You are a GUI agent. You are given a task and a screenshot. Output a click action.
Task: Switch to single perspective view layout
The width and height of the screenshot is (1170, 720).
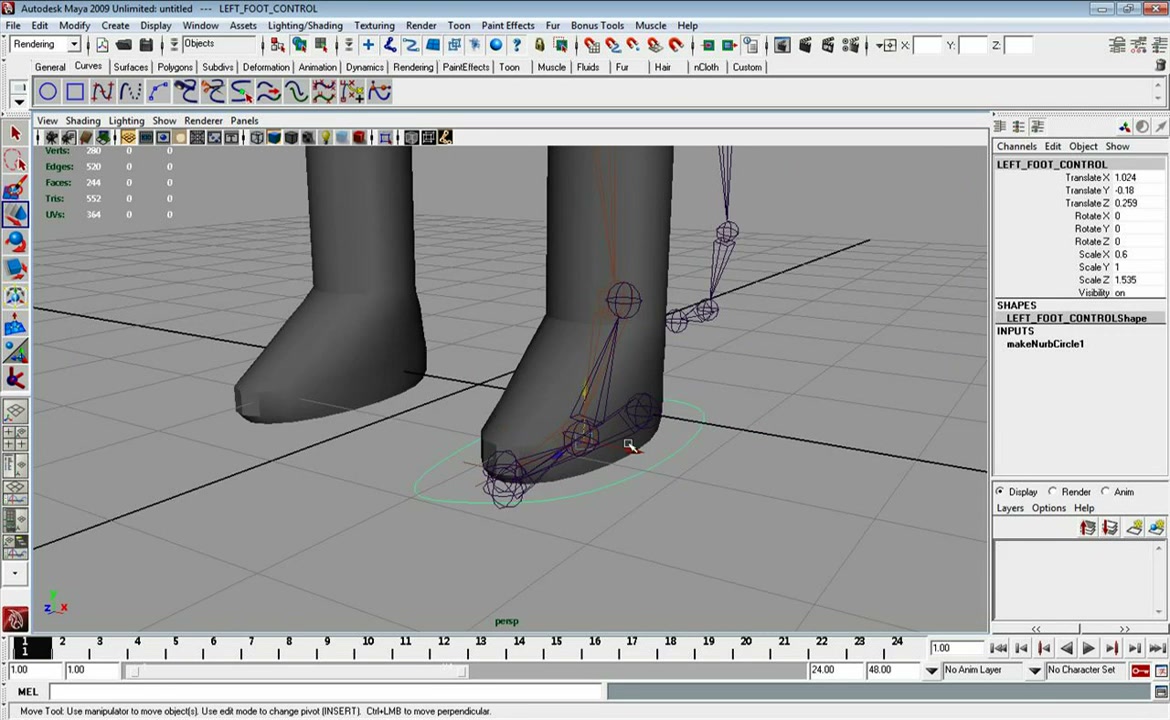(x=16, y=411)
